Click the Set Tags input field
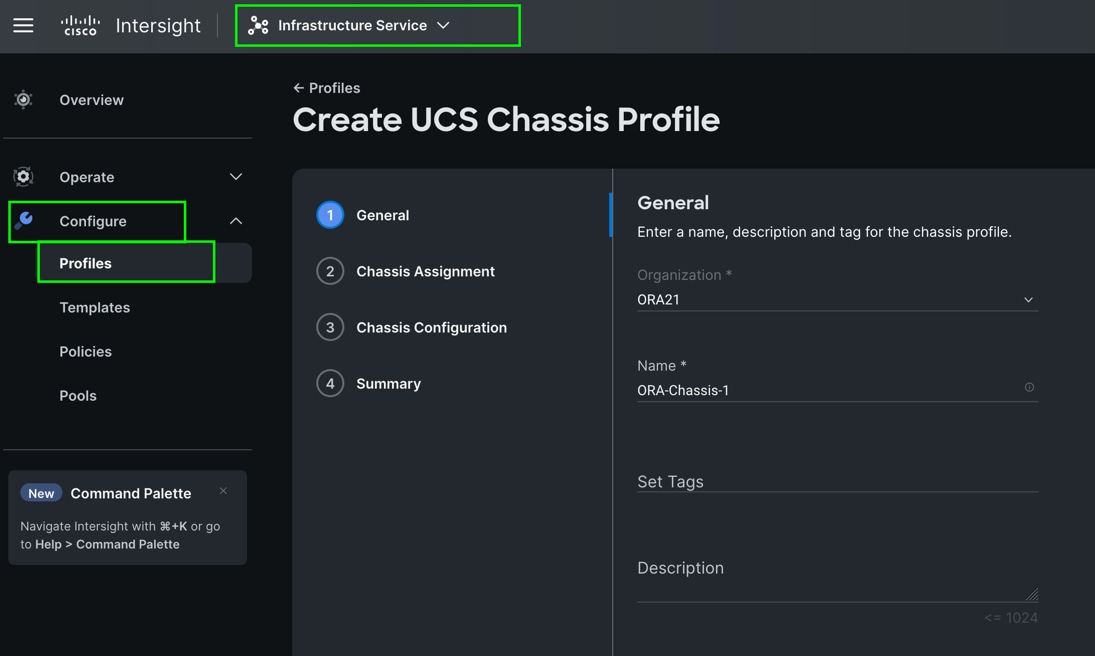Screen dimensions: 1095x656 836,481
